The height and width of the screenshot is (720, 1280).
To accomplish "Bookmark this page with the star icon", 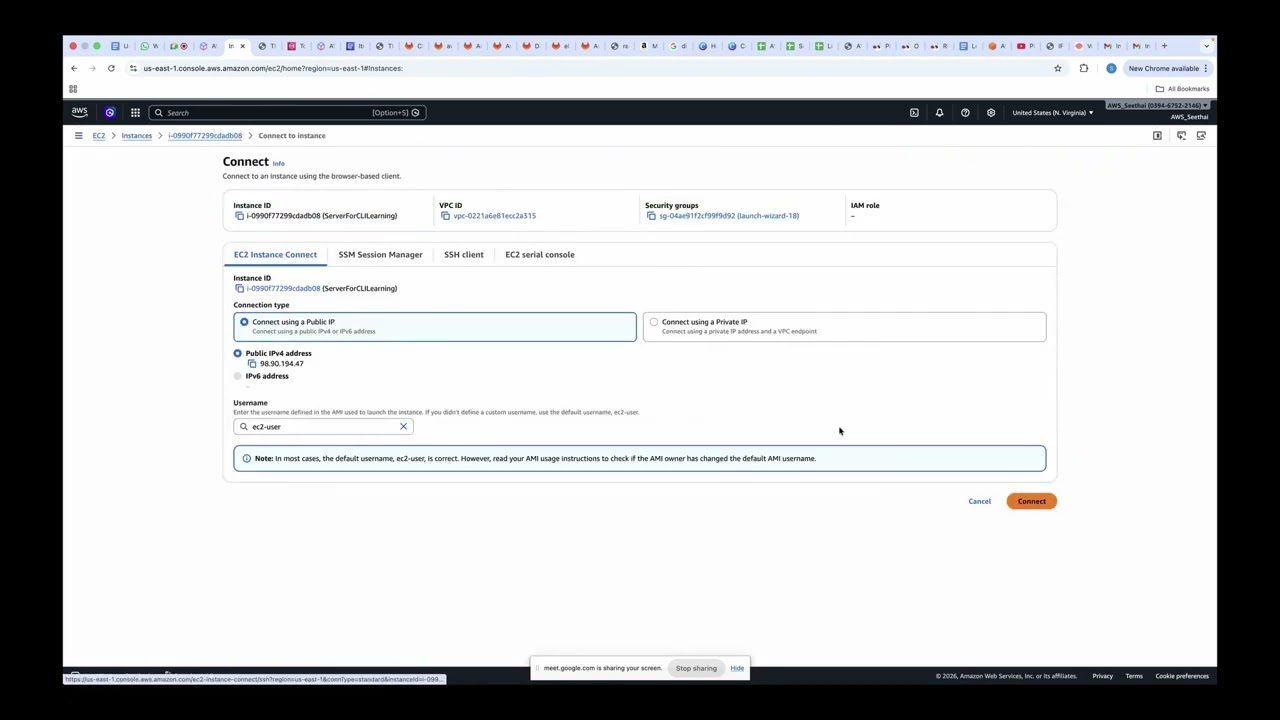I will pos(1057,68).
